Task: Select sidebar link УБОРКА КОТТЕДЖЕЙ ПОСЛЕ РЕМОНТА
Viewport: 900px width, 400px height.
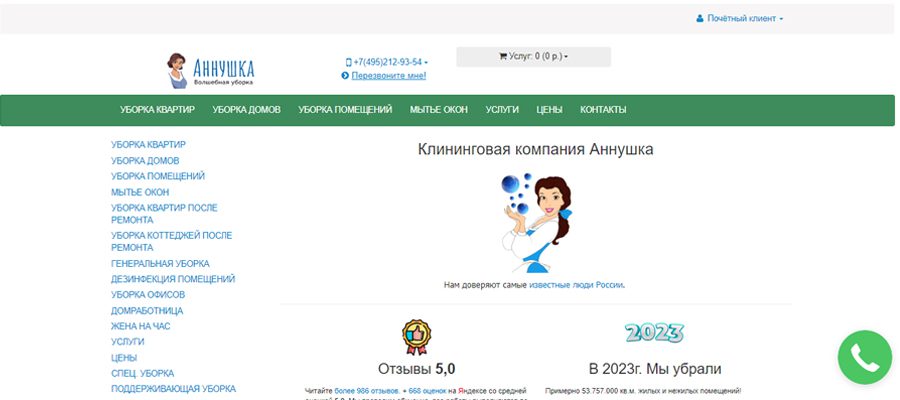Action: pyautogui.click(x=172, y=241)
